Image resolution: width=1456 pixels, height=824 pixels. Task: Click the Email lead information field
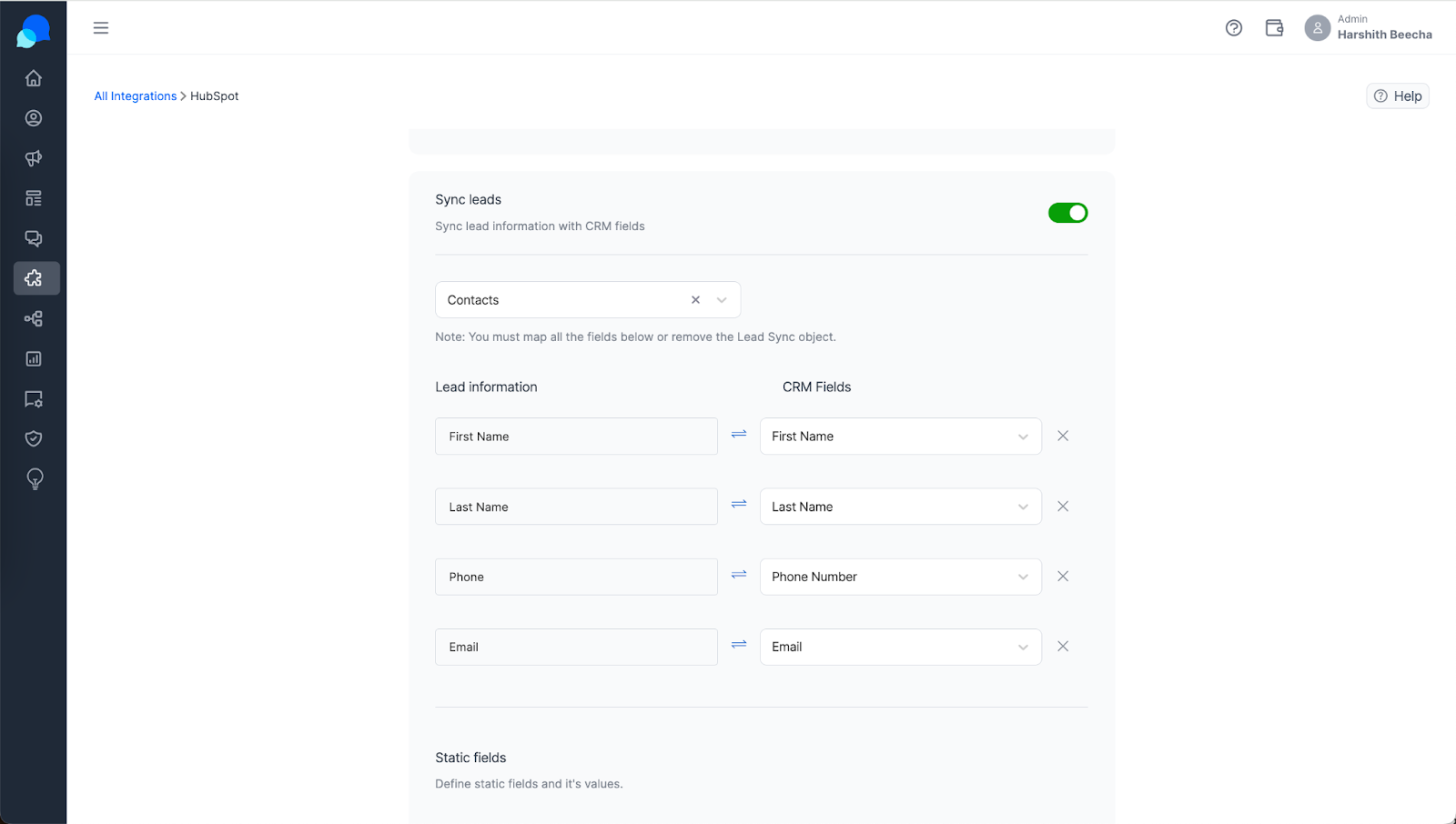576,647
